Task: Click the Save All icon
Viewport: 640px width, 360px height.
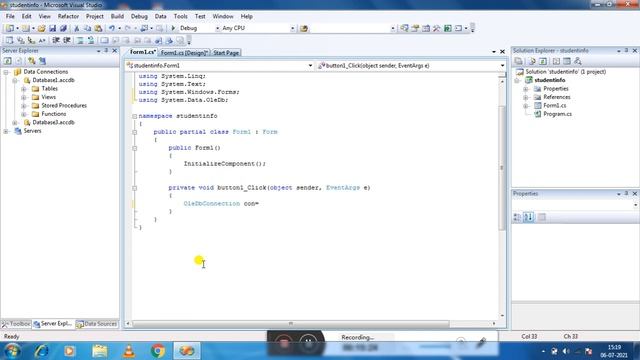Action: tap(63, 28)
